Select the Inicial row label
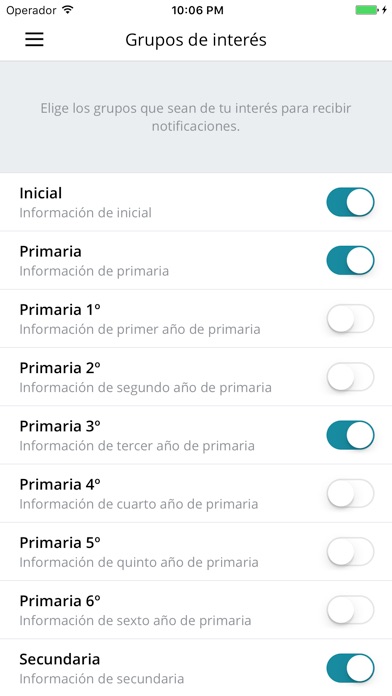 [x=41, y=193]
